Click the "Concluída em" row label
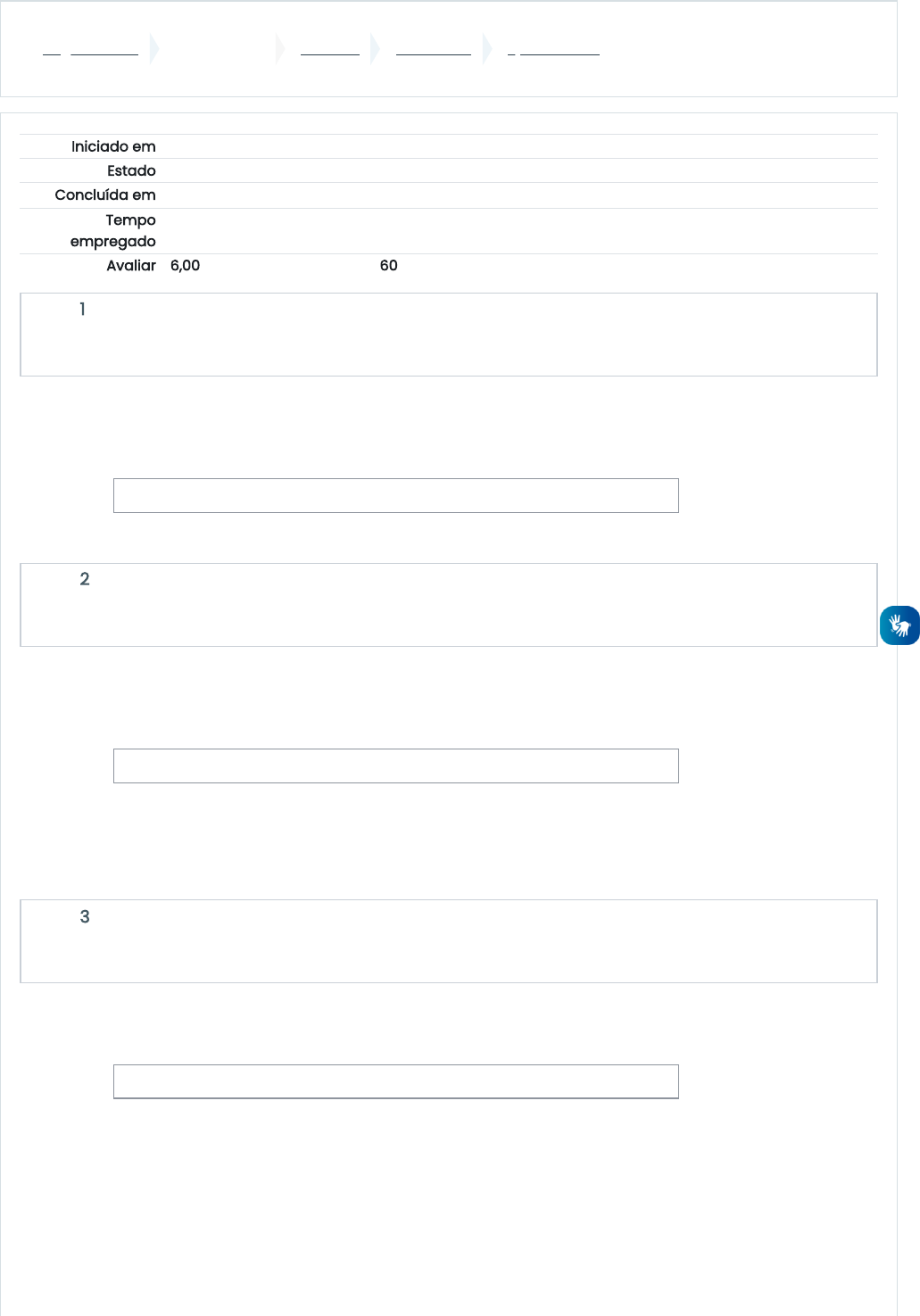The image size is (920, 1316). click(x=105, y=195)
